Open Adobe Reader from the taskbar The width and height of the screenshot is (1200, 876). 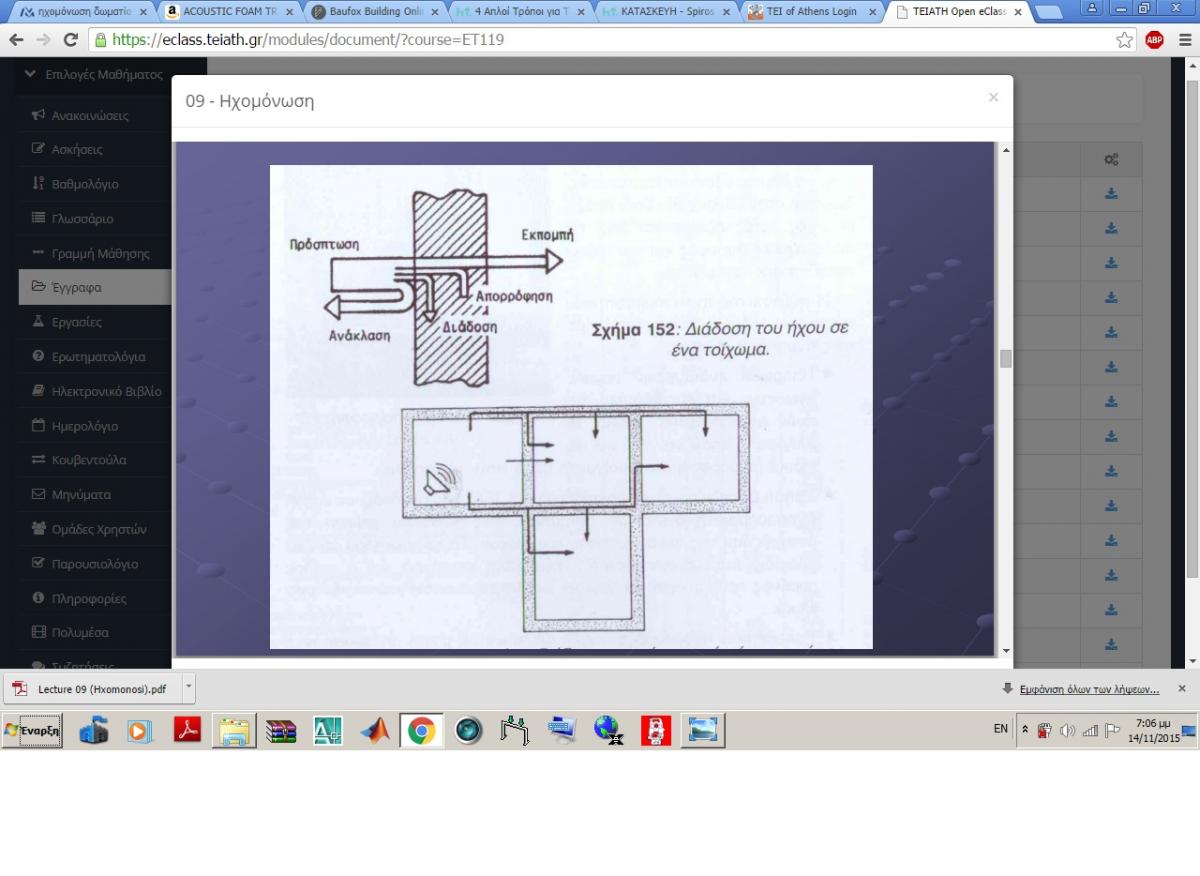(188, 731)
